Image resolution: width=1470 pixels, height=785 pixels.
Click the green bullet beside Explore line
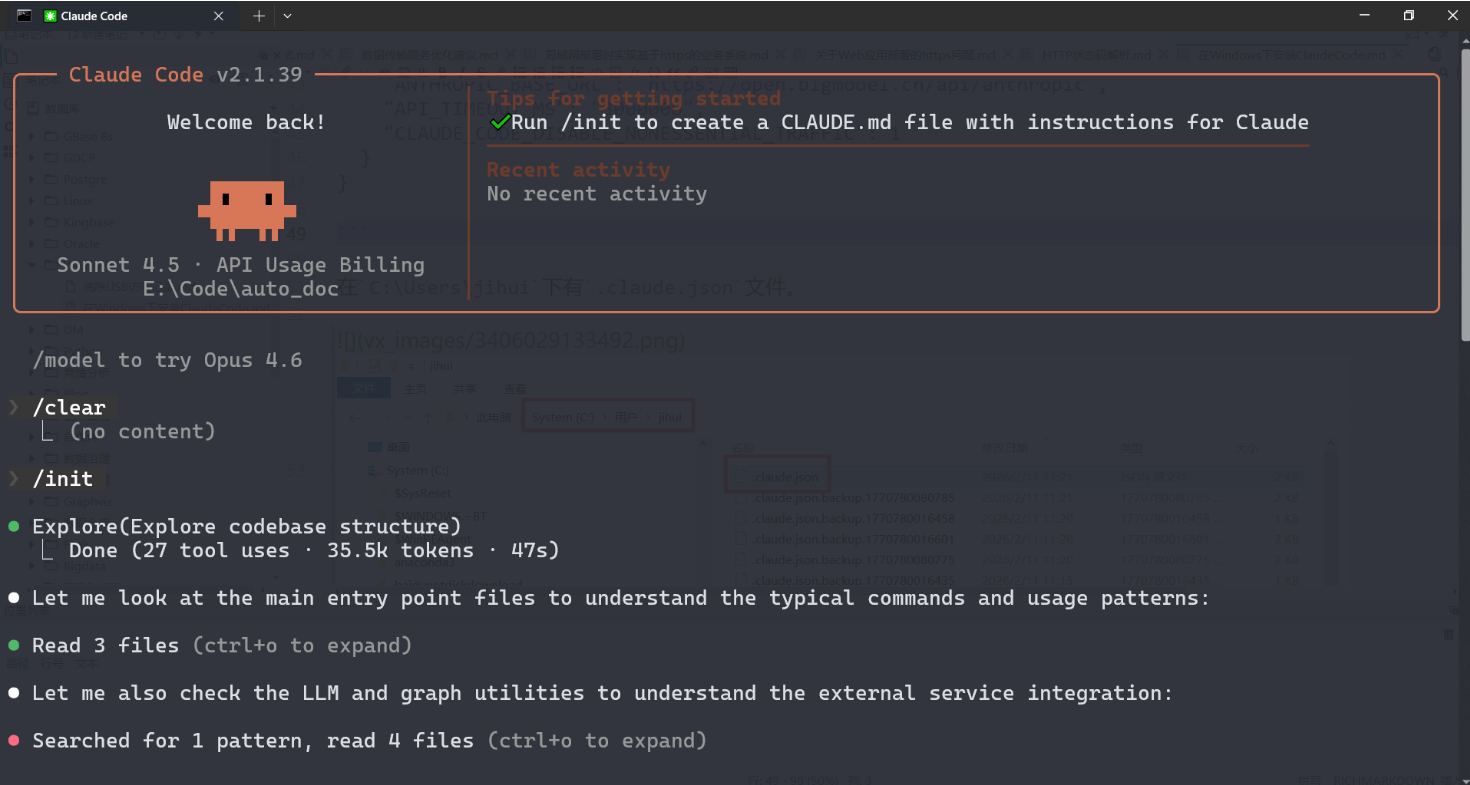13,526
